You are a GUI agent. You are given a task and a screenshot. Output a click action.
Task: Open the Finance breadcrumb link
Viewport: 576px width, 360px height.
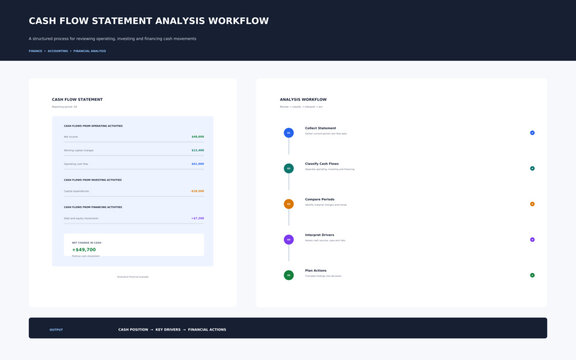pyautogui.click(x=36, y=51)
